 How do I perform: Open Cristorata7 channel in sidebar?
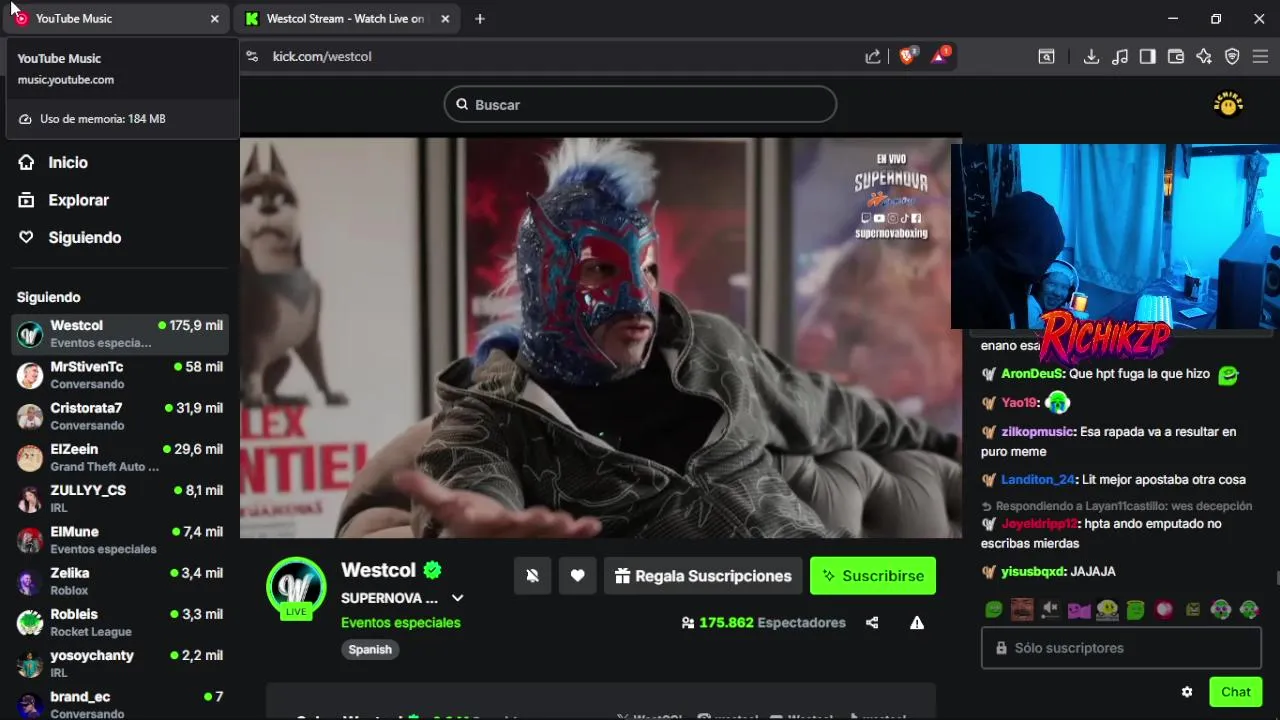coord(120,416)
